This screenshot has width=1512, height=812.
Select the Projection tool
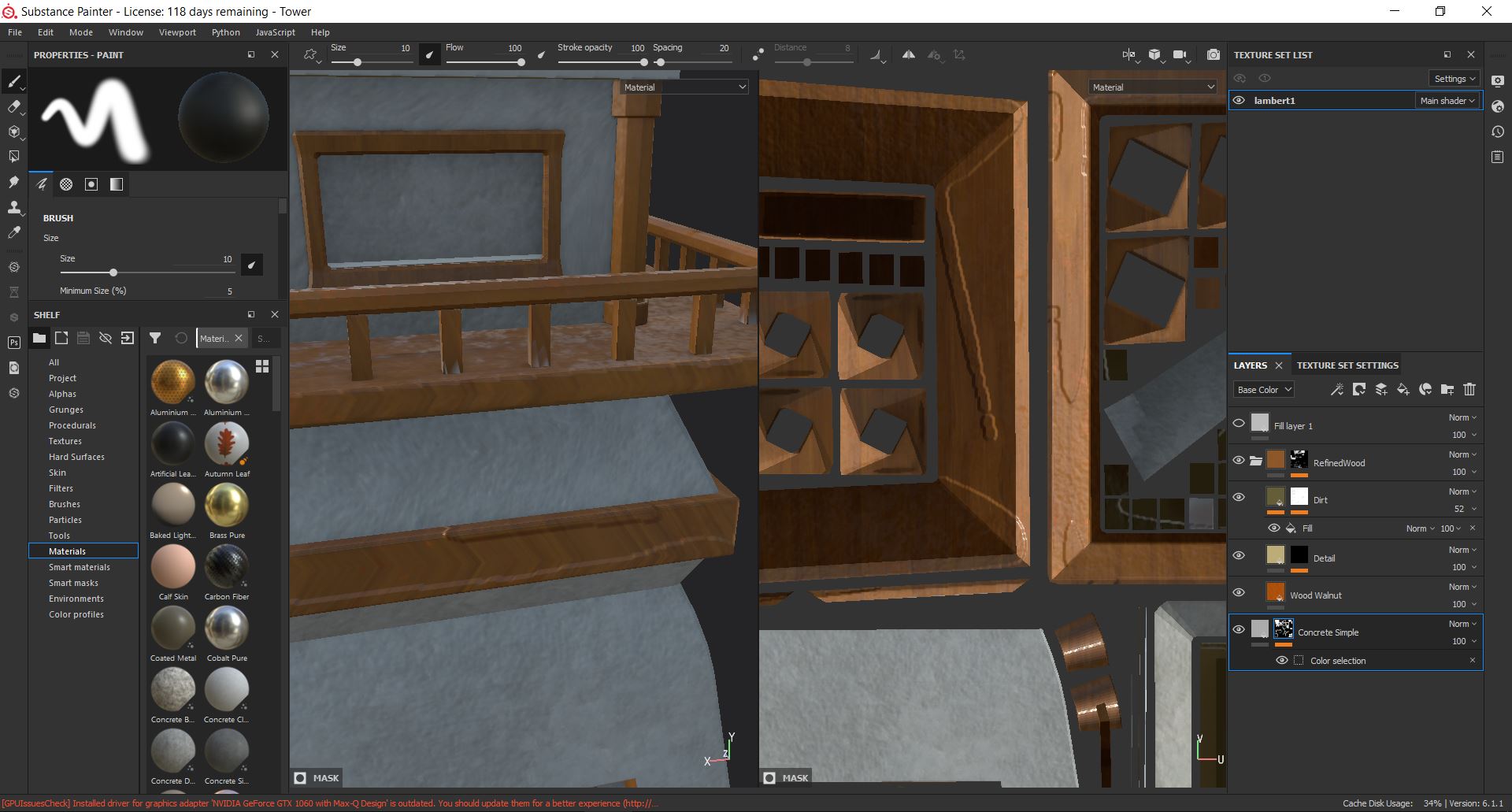[x=13, y=132]
